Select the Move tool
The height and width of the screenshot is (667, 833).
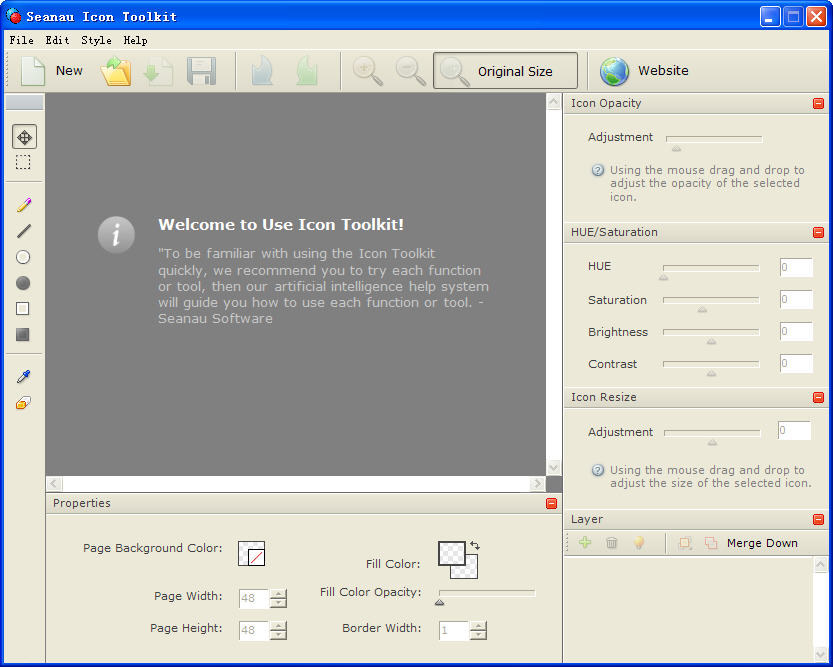point(24,137)
